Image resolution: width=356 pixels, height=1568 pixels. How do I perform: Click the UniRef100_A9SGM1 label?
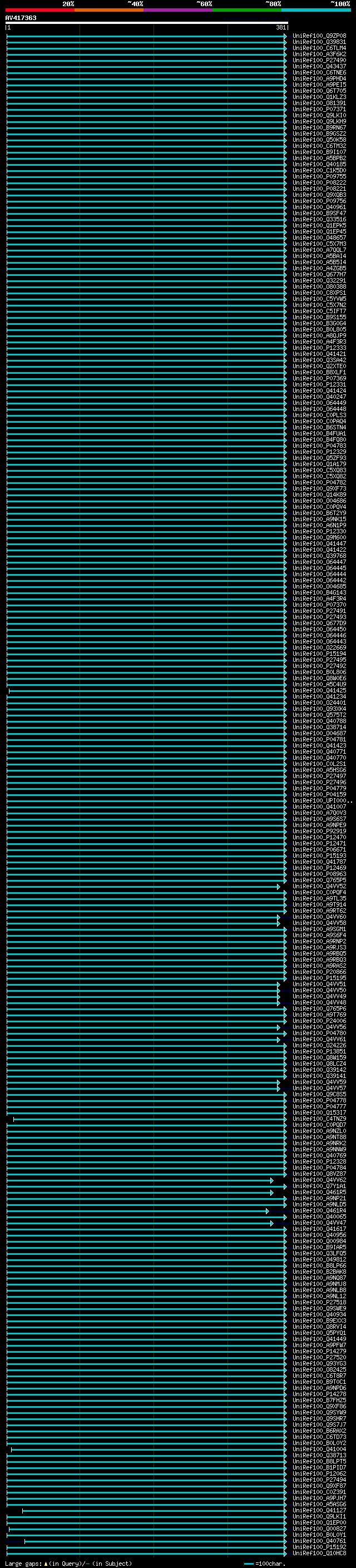click(x=319, y=929)
